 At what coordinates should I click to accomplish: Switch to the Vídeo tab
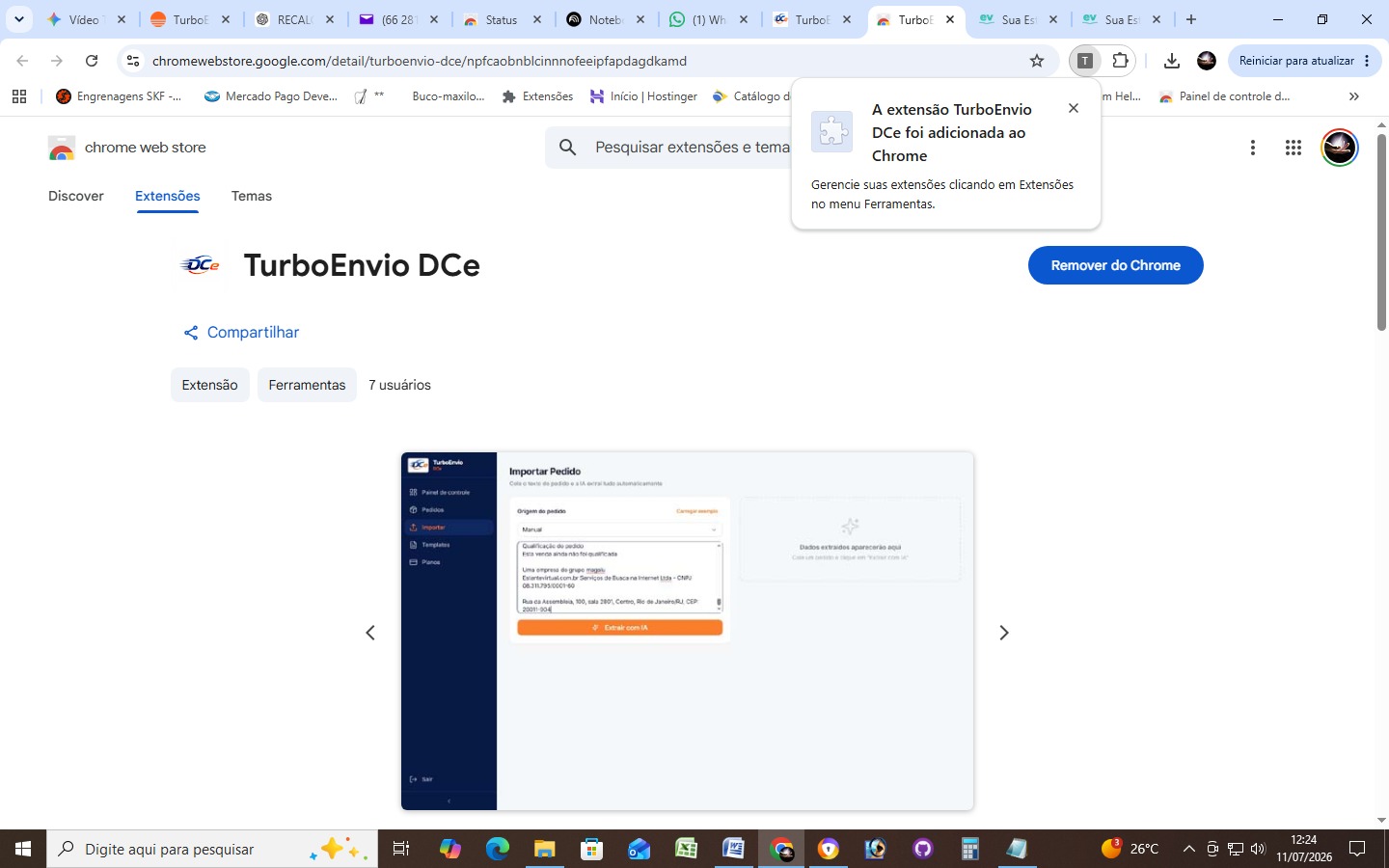85,19
